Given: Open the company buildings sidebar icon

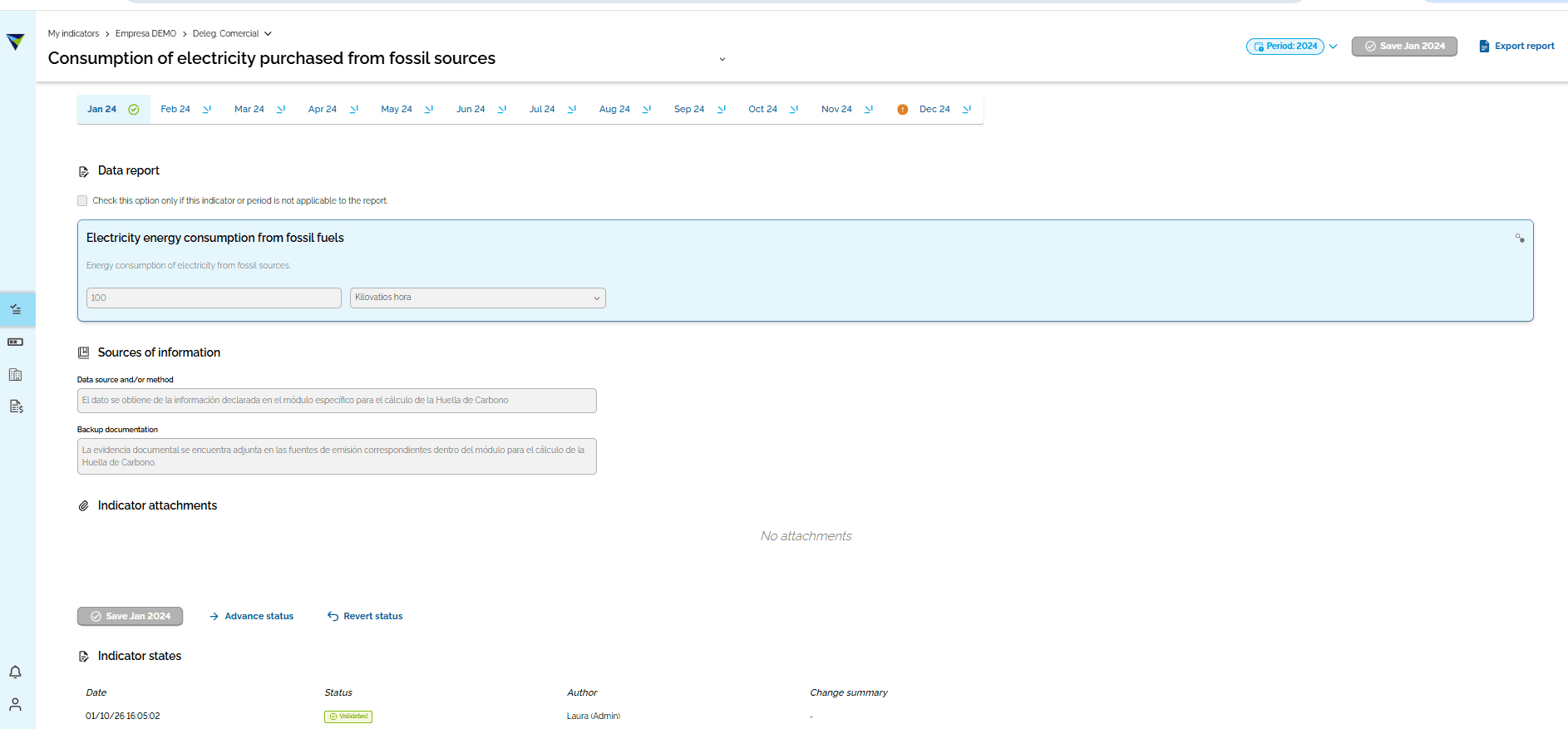Looking at the screenshot, I should click(16, 374).
